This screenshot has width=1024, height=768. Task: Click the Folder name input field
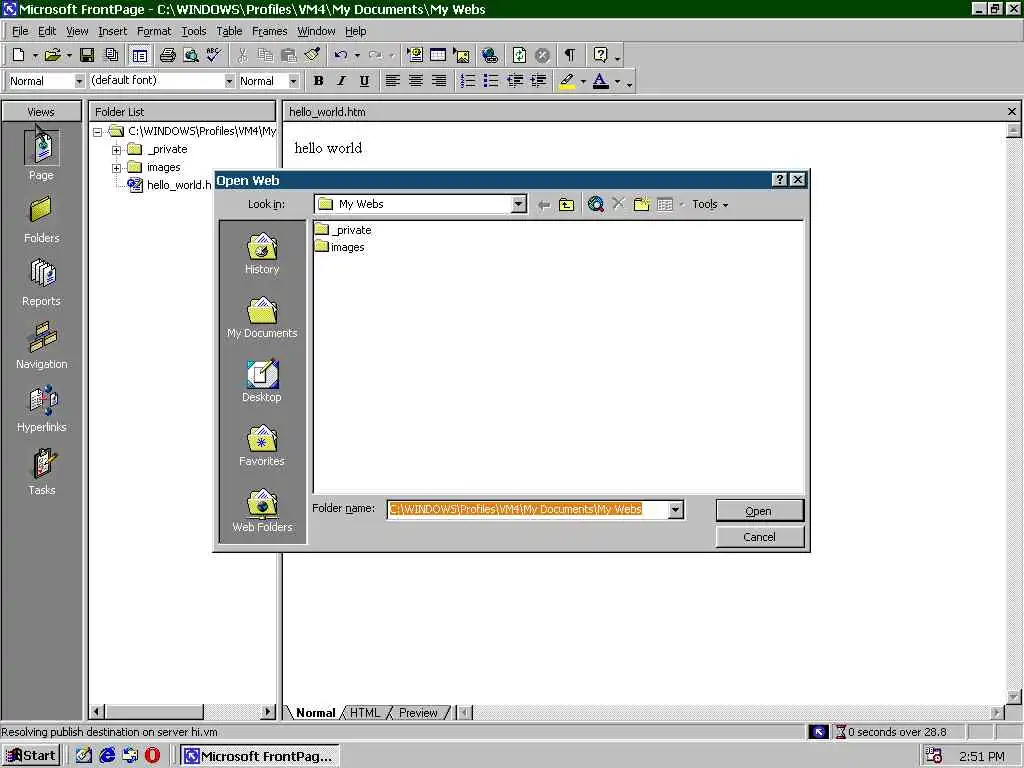[x=528, y=509]
